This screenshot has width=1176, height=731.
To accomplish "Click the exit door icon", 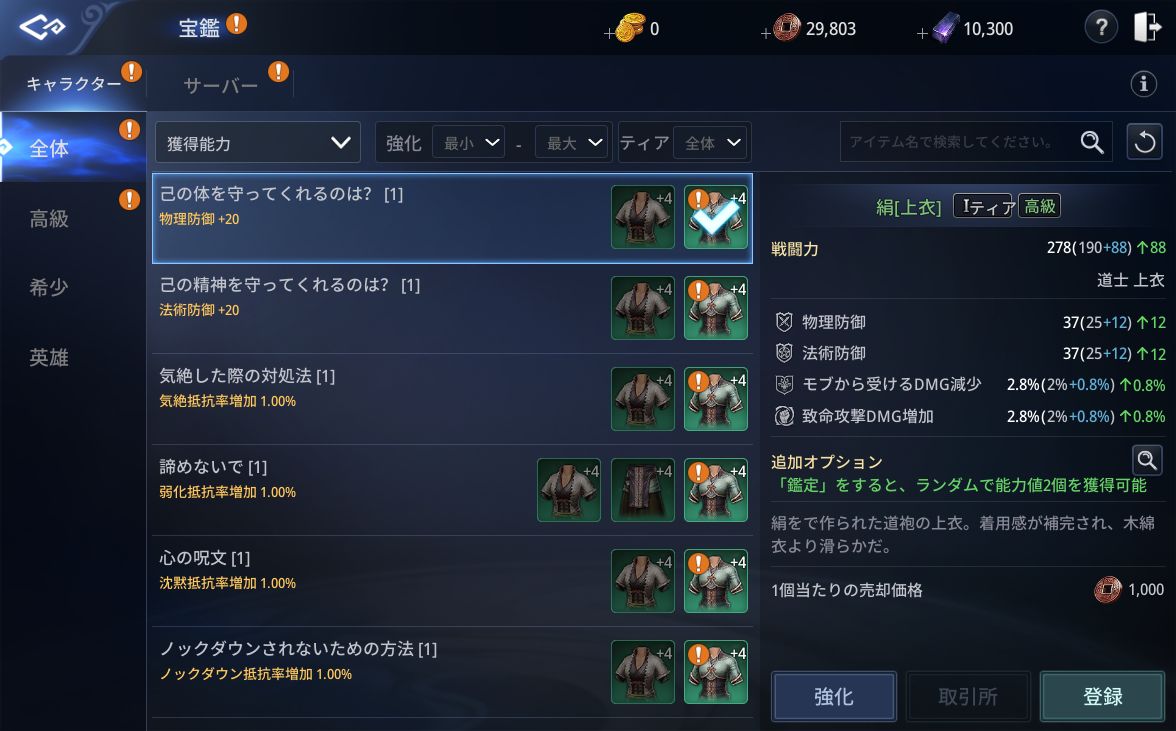I will click(x=1147, y=27).
